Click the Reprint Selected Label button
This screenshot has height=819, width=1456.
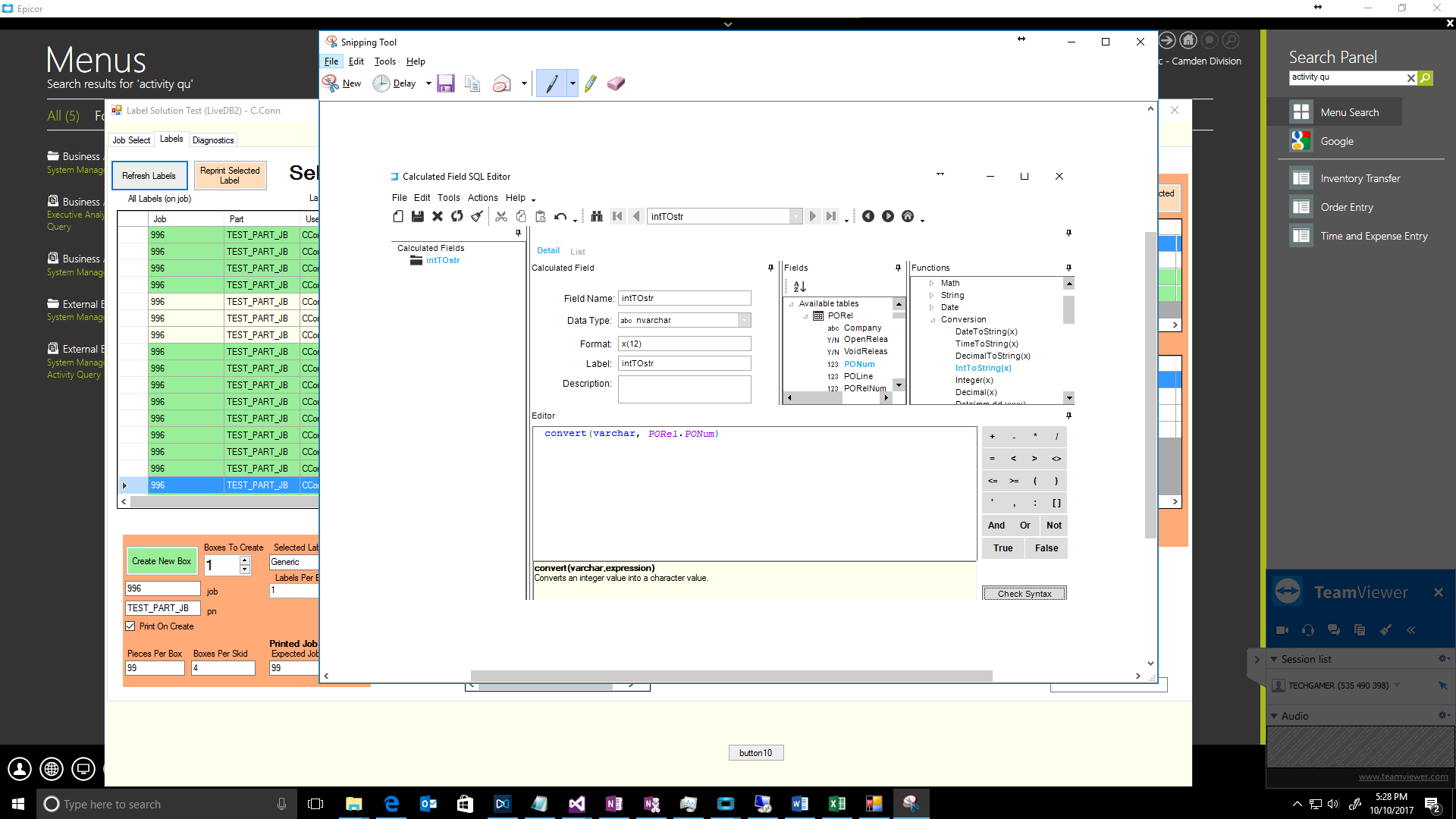pos(230,176)
